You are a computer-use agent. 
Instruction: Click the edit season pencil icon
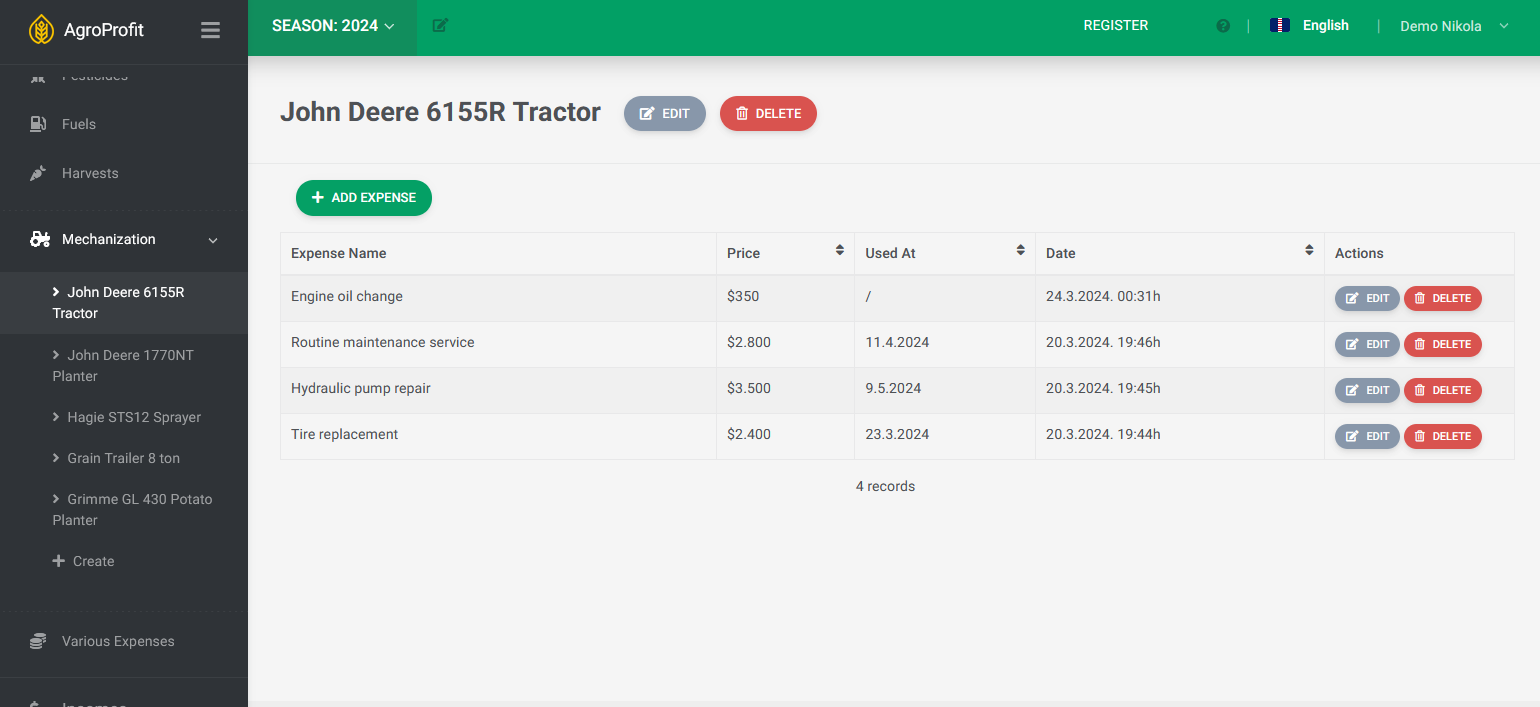440,26
